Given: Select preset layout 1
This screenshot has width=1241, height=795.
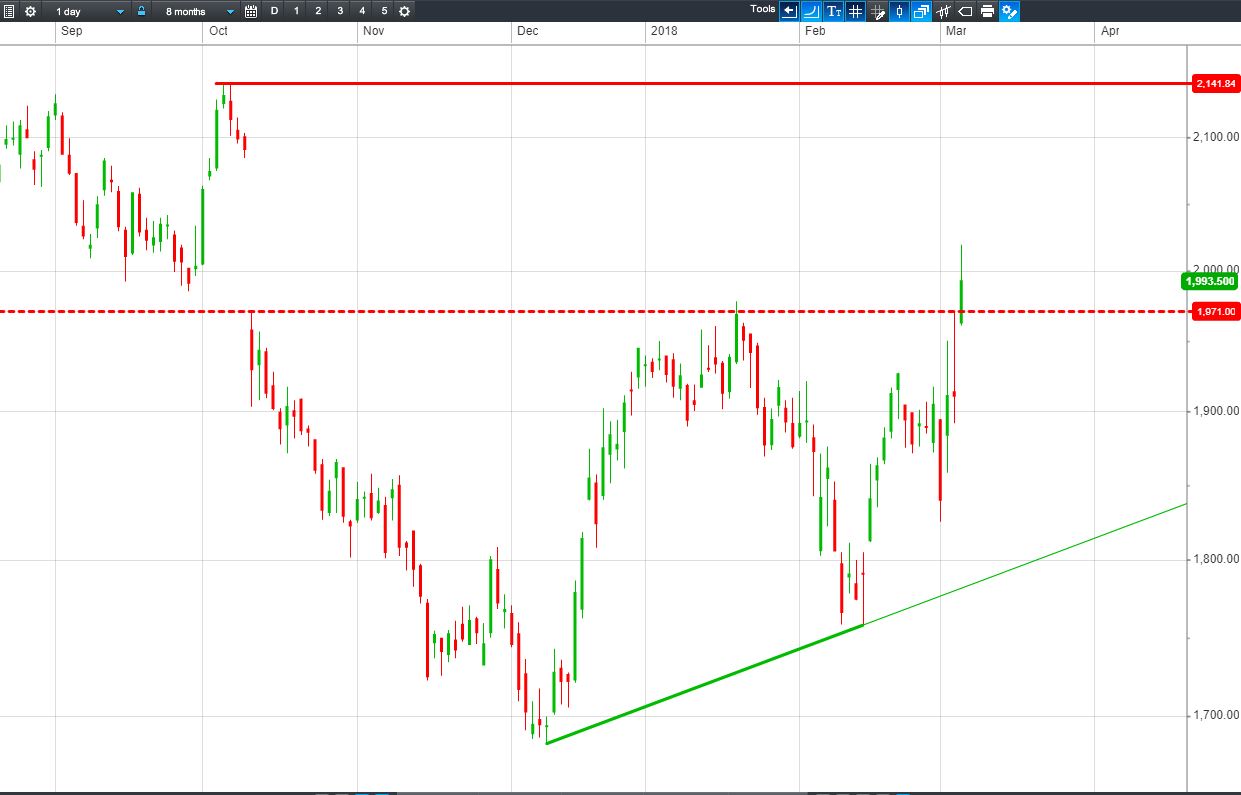Looking at the screenshot, I should (x=296, y=11).
